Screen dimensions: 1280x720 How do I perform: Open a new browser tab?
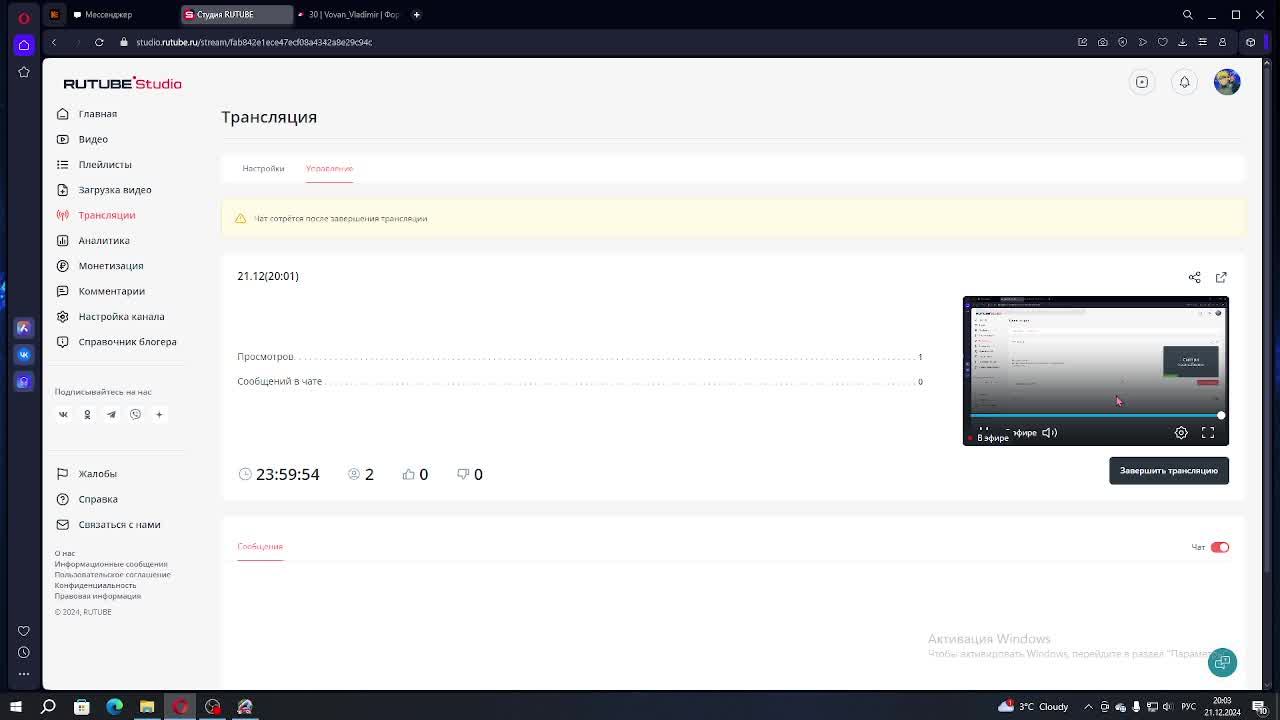pos(417,15)
